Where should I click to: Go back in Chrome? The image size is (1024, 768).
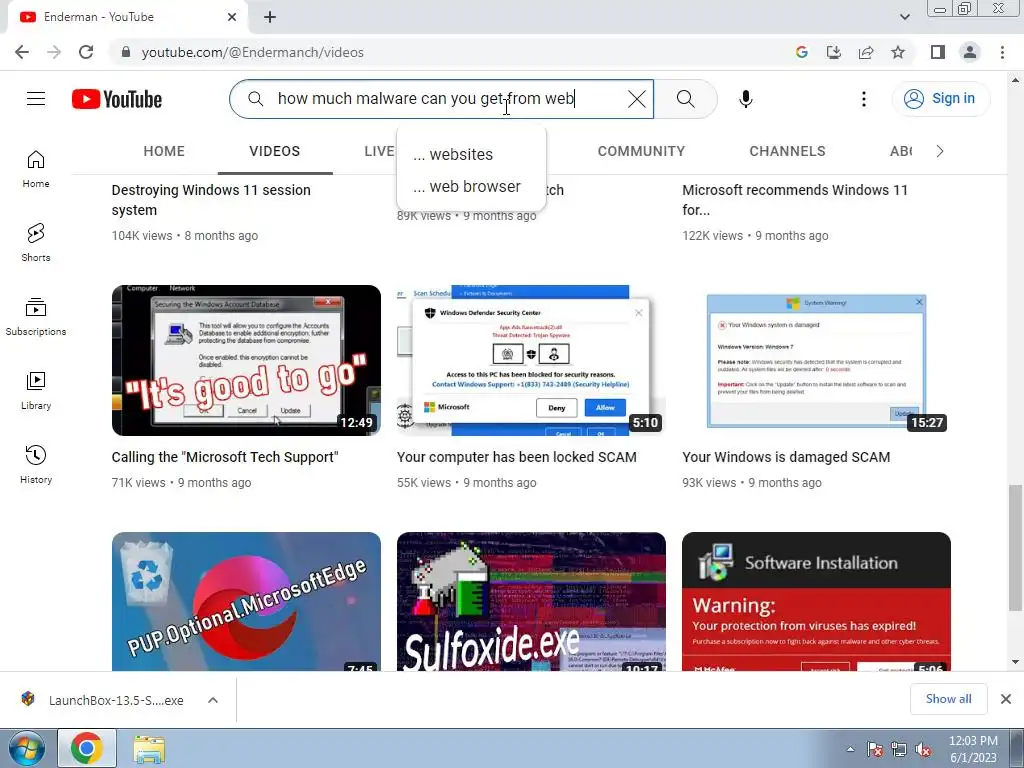pos(22,52)
